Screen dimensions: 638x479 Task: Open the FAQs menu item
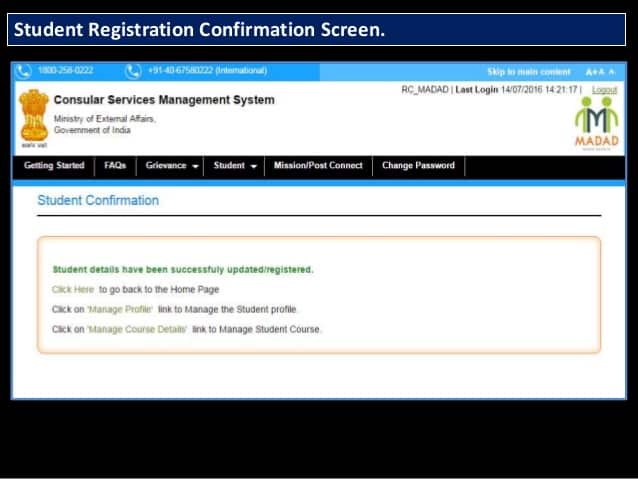(115, 166)
